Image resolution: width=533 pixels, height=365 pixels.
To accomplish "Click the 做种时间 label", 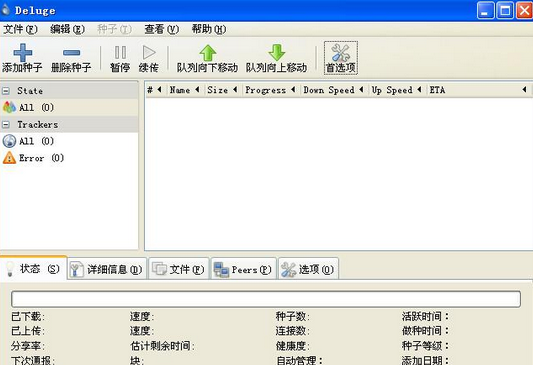I will [425, 331].
